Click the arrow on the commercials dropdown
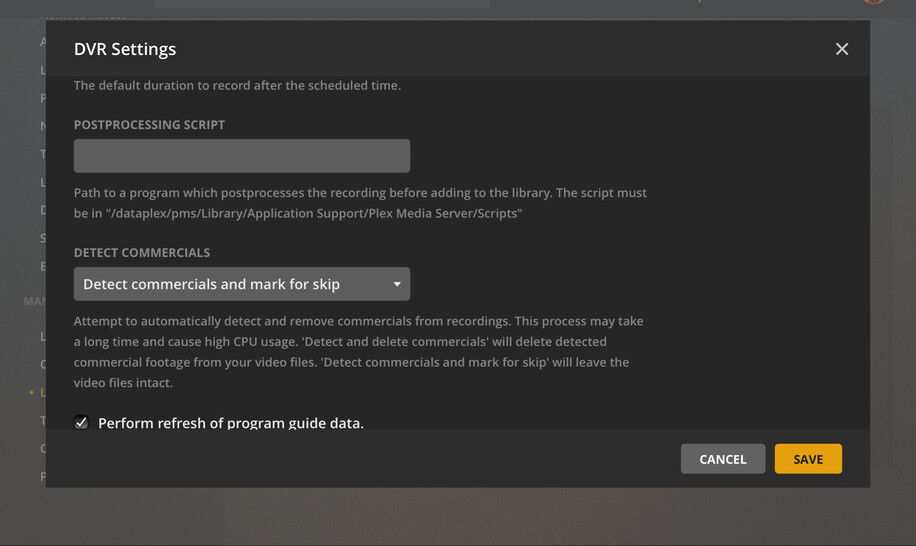Screen dimensions: 916x546 click(x=397, y=284)
